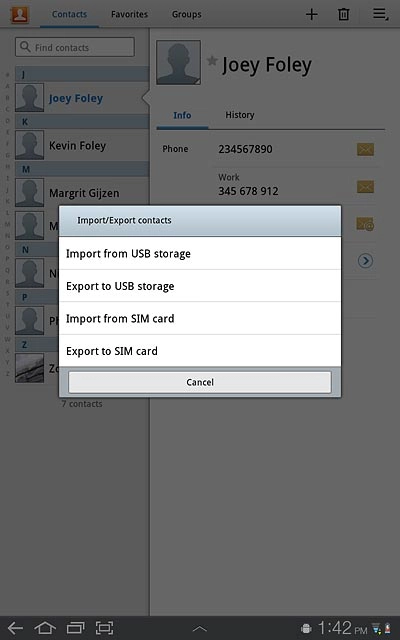Tap the search magnifier icon

coord(25,47)
